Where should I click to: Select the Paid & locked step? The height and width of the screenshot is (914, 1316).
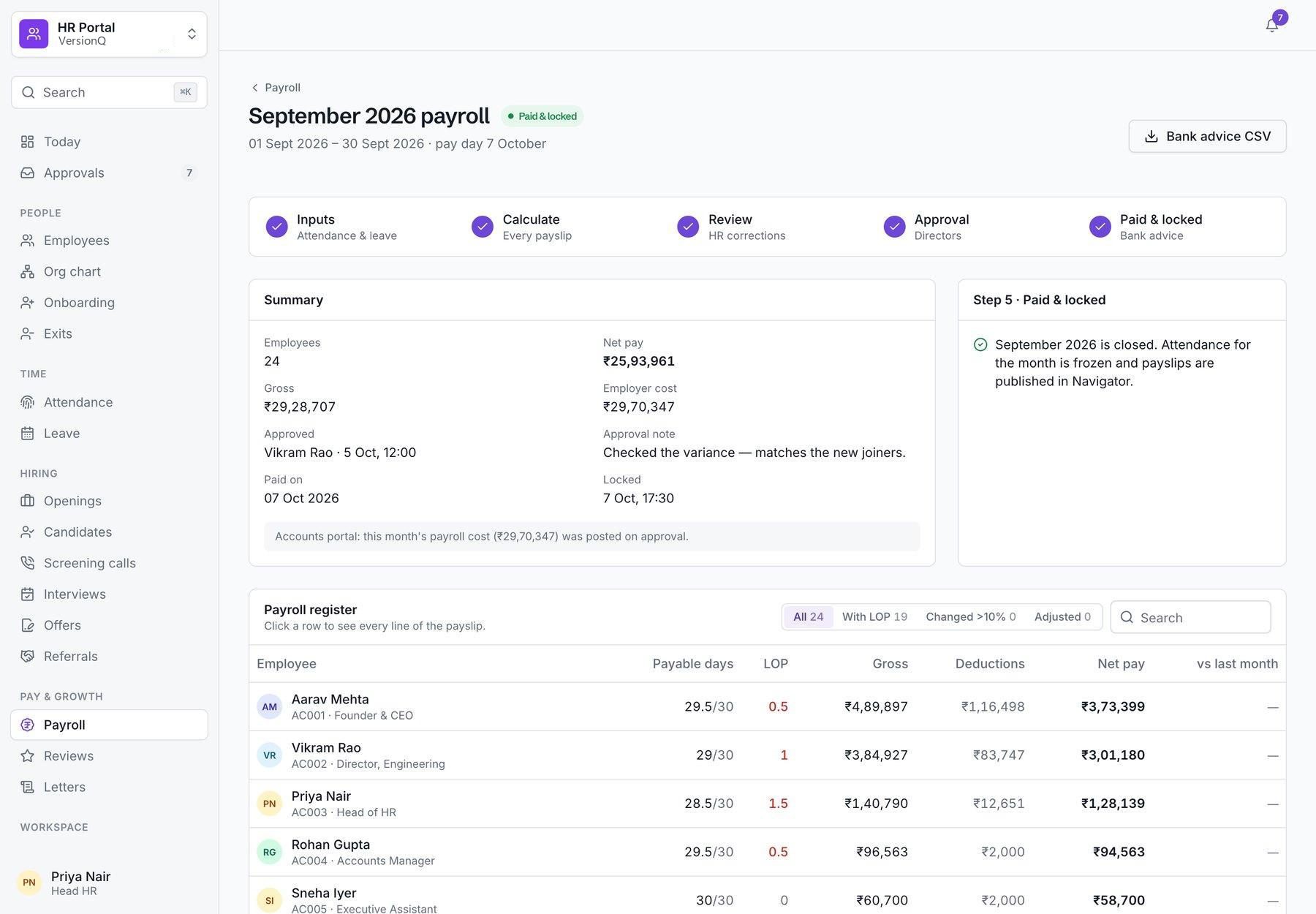(x=1146, y=227)
